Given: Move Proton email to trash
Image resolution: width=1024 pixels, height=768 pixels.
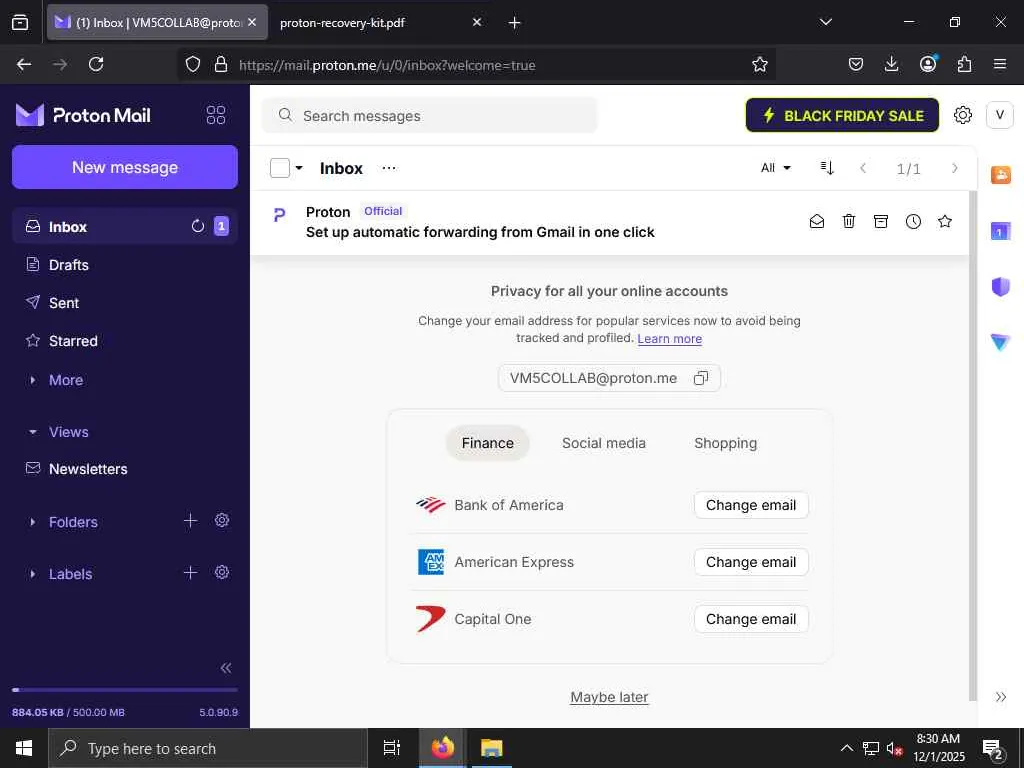Looking at the screenshot, I should 848,221.
